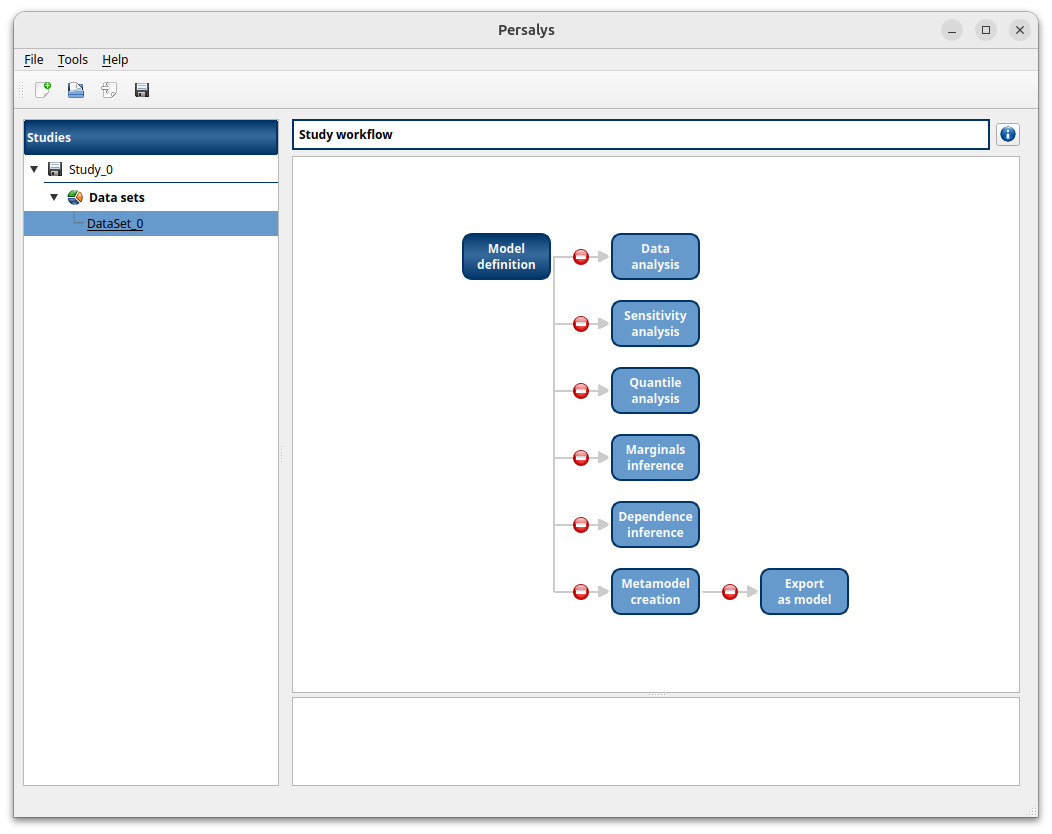Select the Study_0 tree item

coord(91,169)
